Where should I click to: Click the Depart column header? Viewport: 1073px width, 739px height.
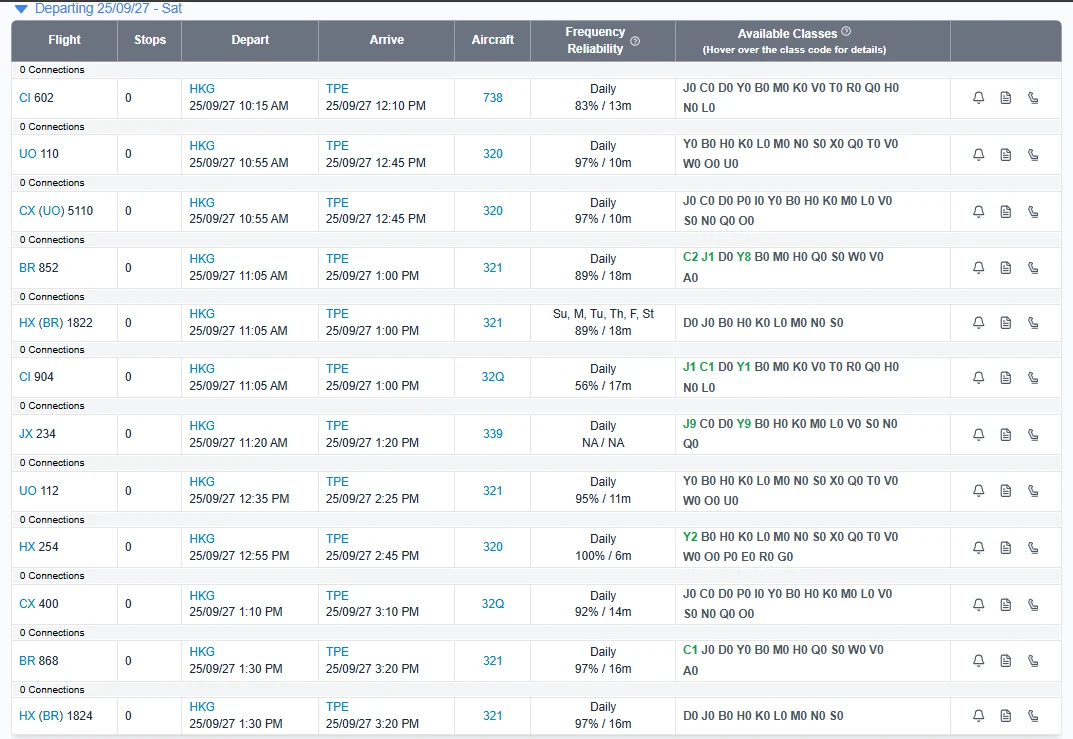pyautogui.click(x=250, y=40)
